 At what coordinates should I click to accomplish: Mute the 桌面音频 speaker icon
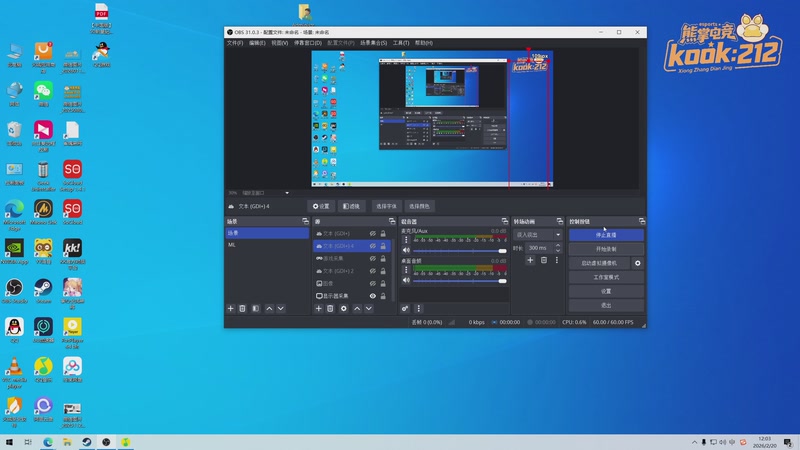click(406, 281)
